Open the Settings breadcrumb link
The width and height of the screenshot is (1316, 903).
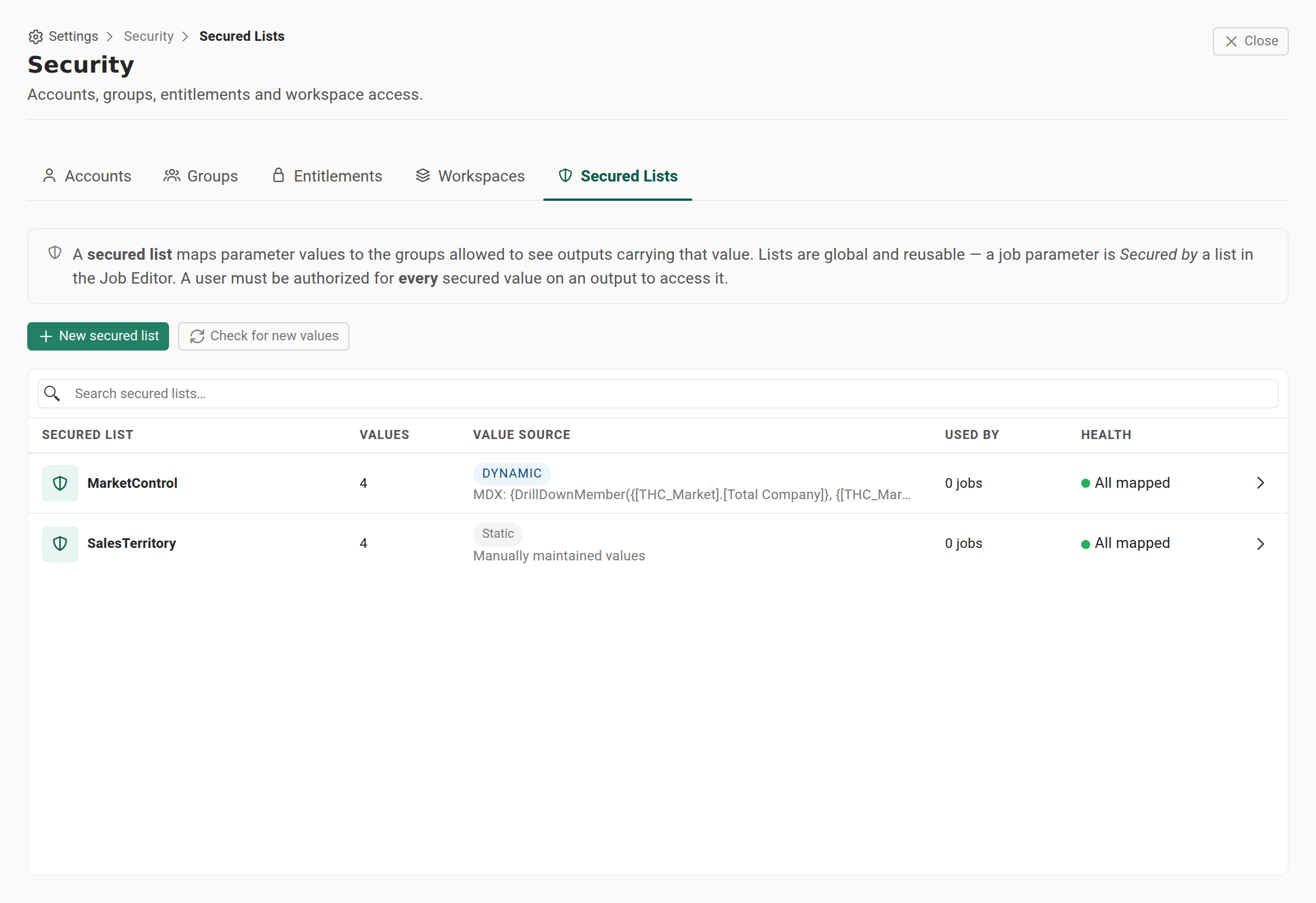pos(73,36)
